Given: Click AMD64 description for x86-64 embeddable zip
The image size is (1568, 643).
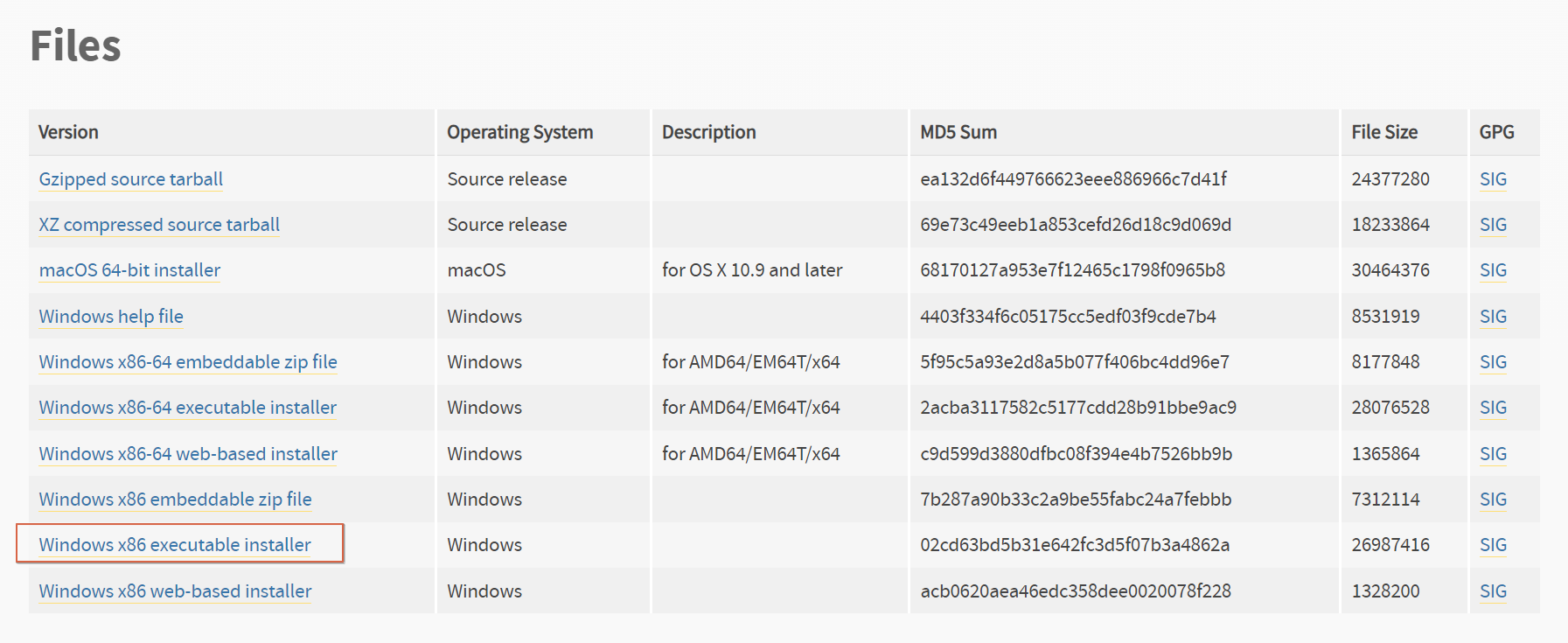Looking at the screenshot, I should pos(751,362).
